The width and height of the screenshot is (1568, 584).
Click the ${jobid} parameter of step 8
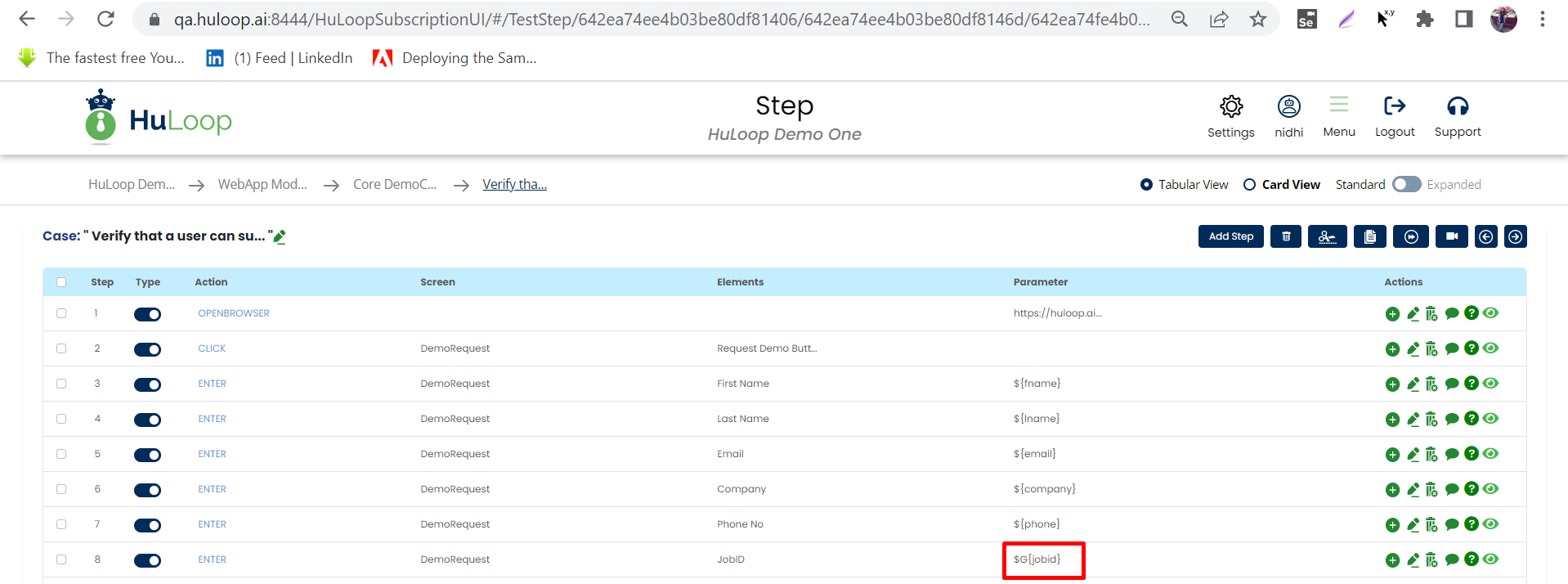click(x=1037, y=559)
